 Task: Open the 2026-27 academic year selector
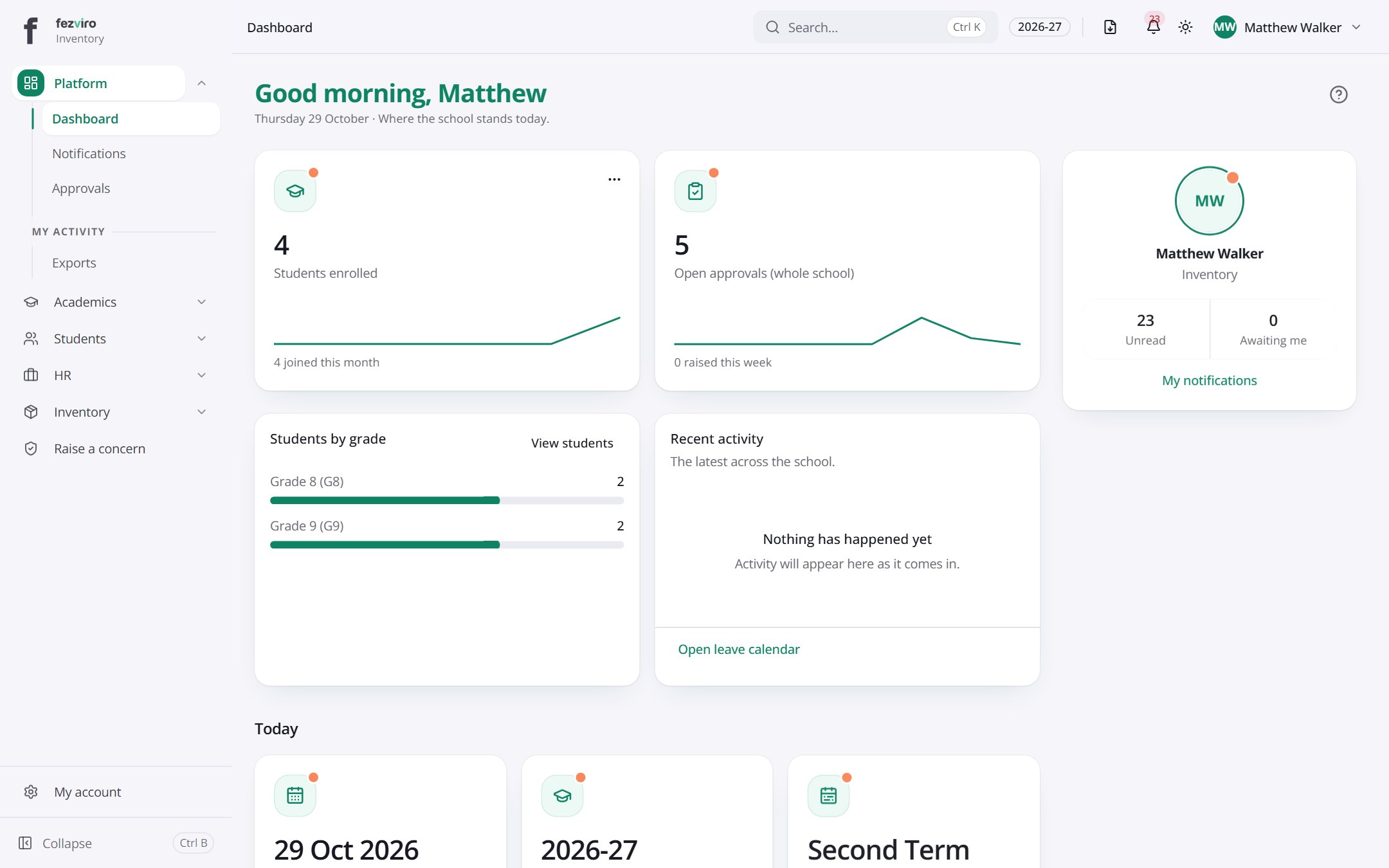coord(1039,27)
